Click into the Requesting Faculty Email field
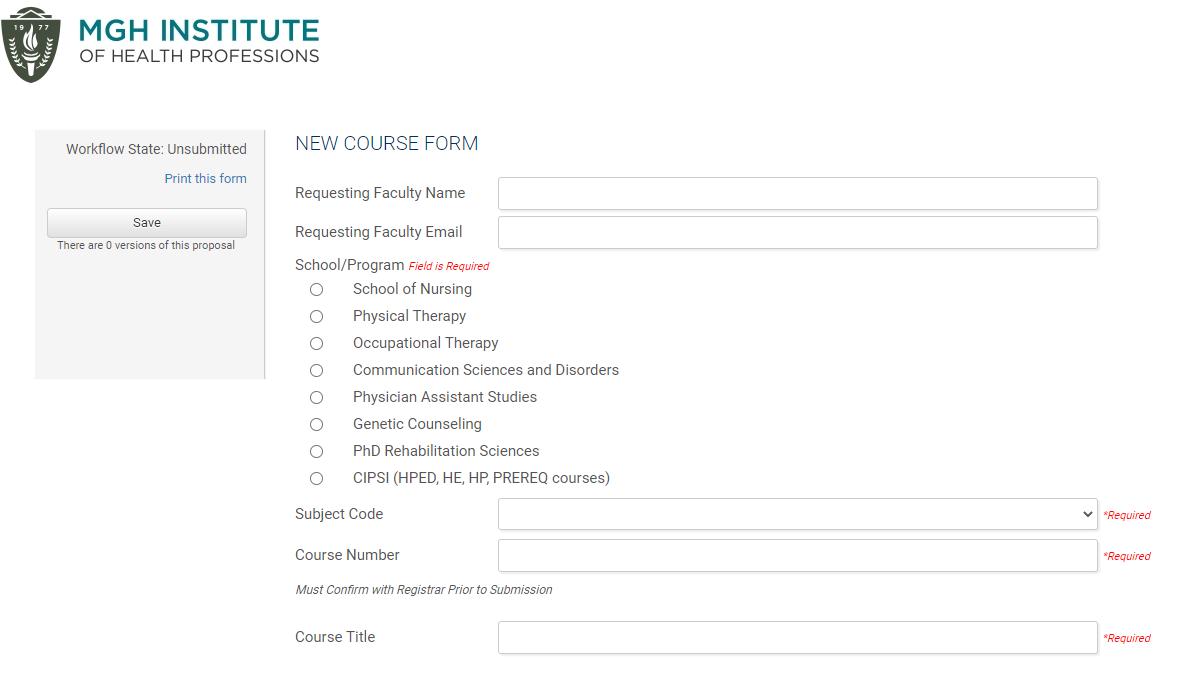The height and width of the screenshot is (674, 1187). [797, 232]
